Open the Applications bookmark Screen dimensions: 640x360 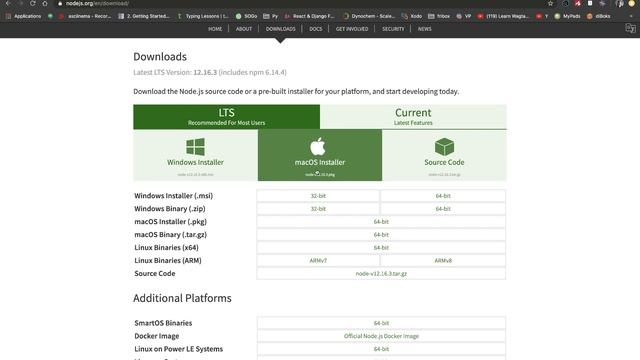pyautogui.click(x=24, y=16)
